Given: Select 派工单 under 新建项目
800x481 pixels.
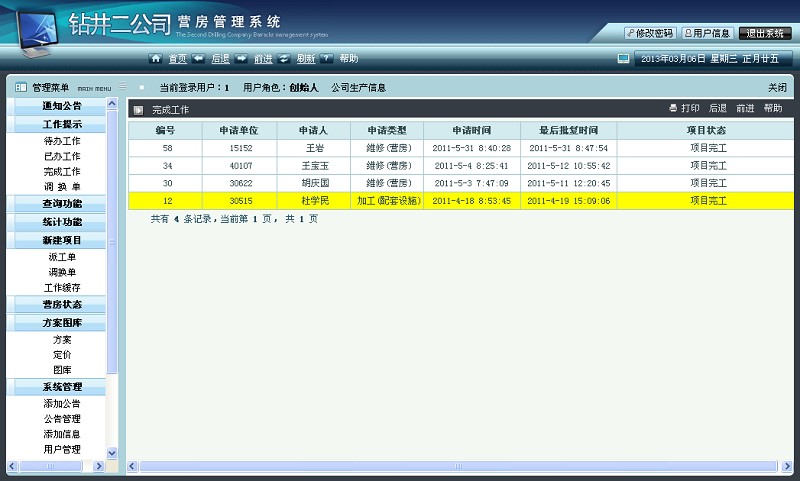Looking at the screenshot, I should tap(62, 257).
